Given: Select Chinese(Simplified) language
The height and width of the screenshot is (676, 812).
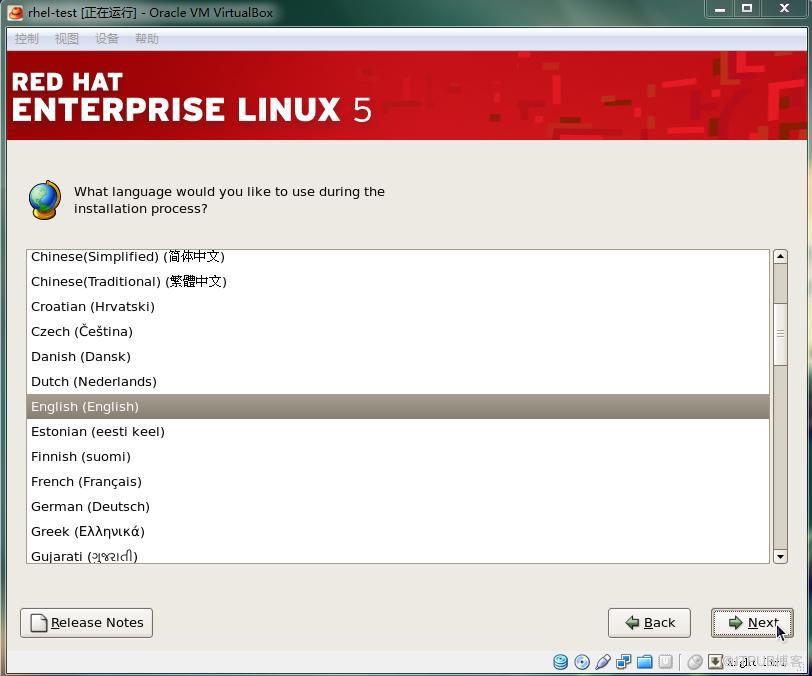Looking at the screenshot, I should coord(398,257).
